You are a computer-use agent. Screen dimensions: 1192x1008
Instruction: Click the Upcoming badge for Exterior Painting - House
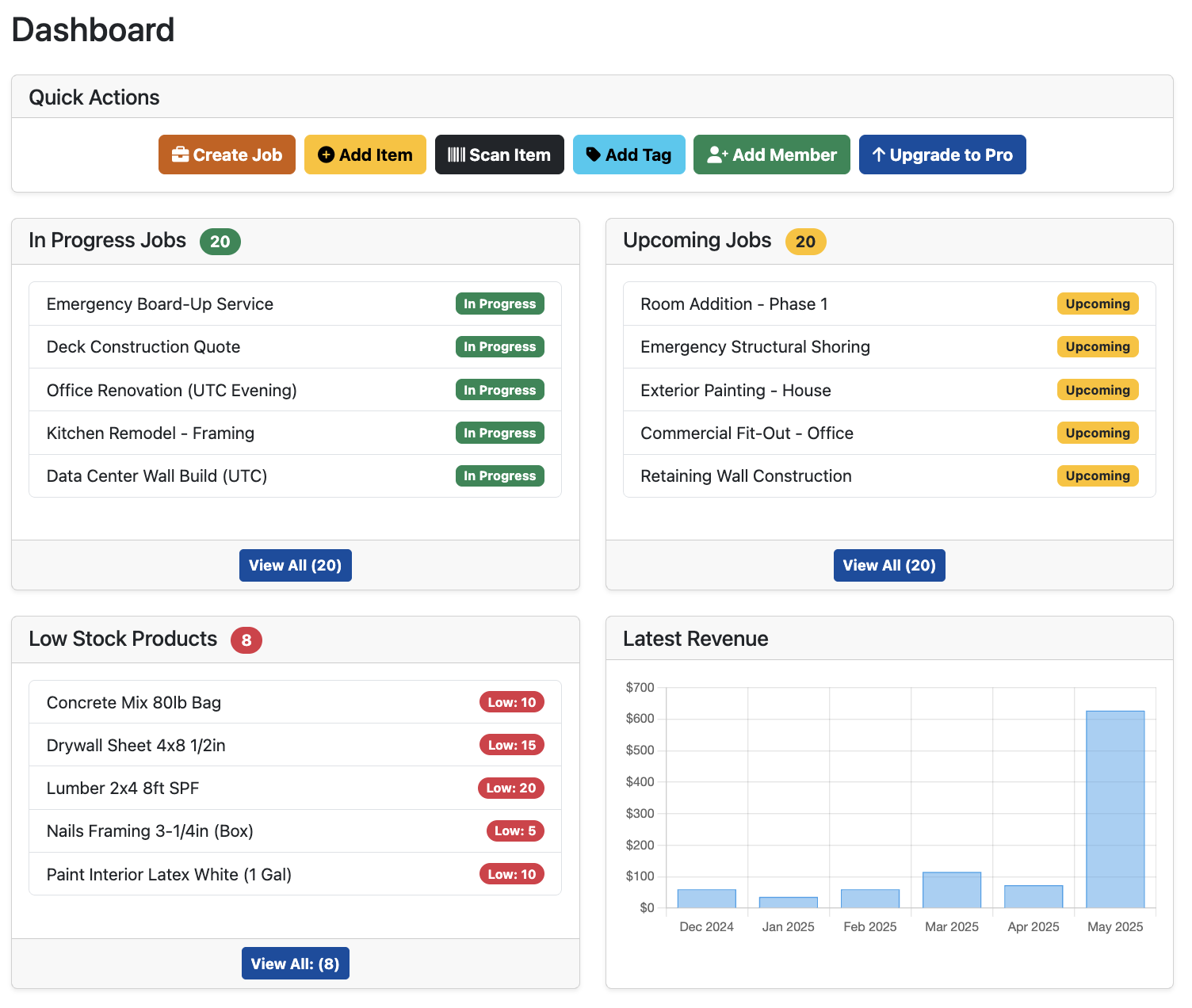[x=1098, y=390]
